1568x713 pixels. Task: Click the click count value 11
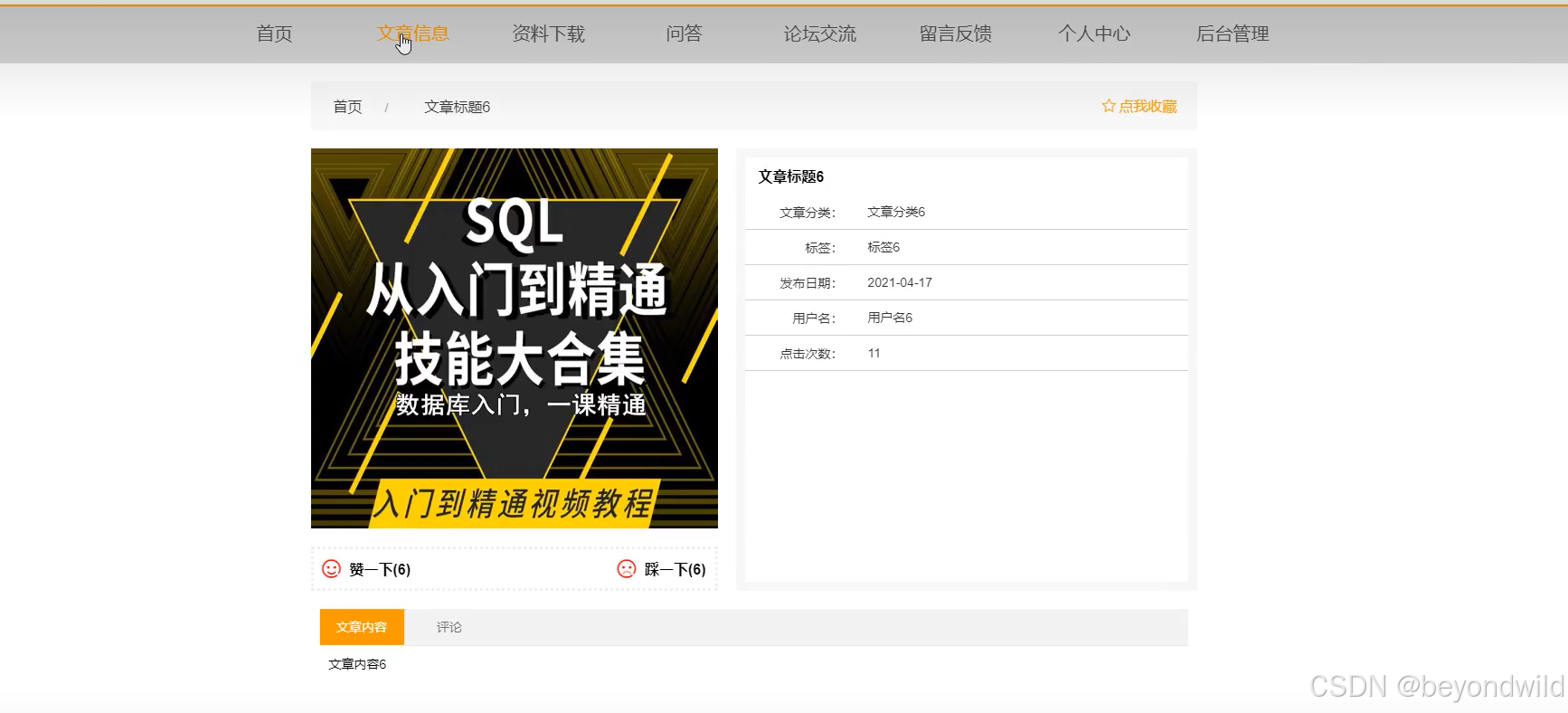pos(874,353)
